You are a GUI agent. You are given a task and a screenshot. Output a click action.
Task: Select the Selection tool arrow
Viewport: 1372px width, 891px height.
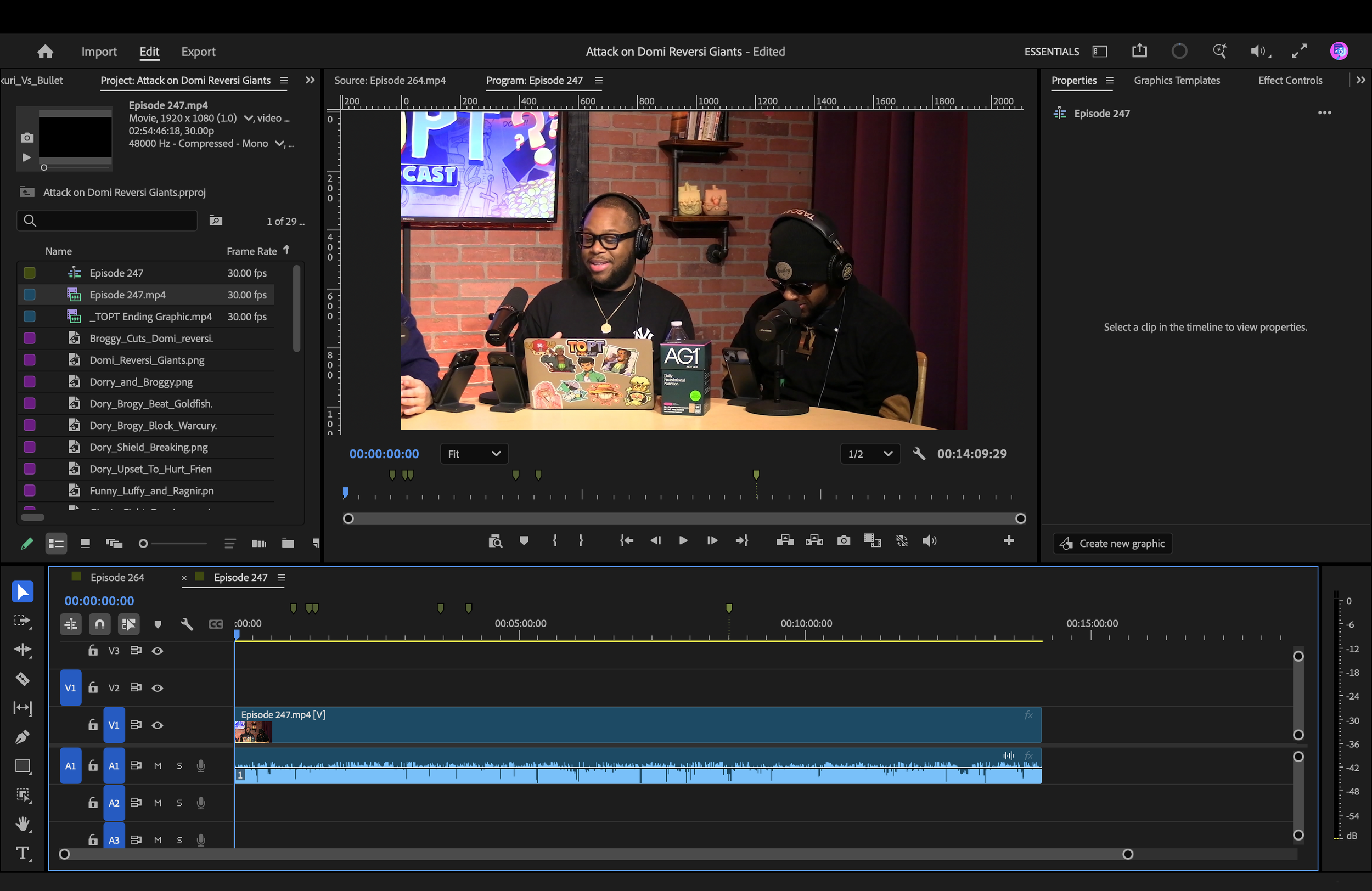[x=23, y=592]
